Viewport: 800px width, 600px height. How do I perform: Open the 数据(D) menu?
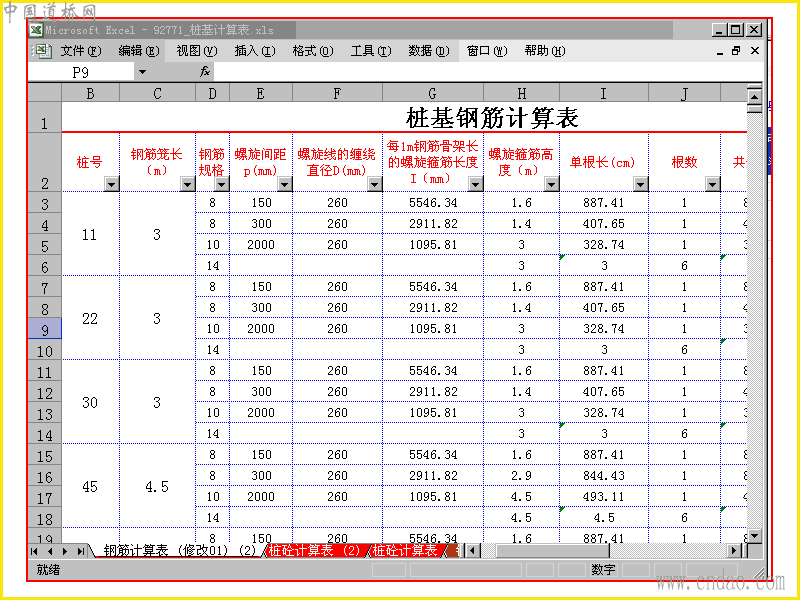429,51
